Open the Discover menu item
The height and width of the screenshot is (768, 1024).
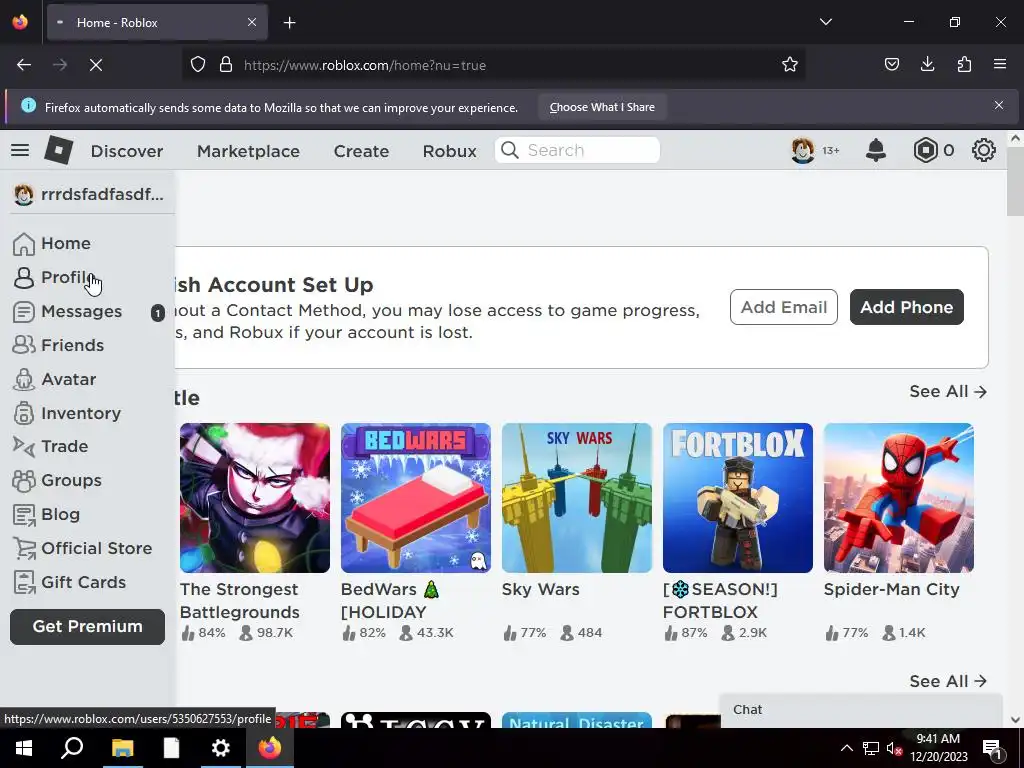pos(127,151)
